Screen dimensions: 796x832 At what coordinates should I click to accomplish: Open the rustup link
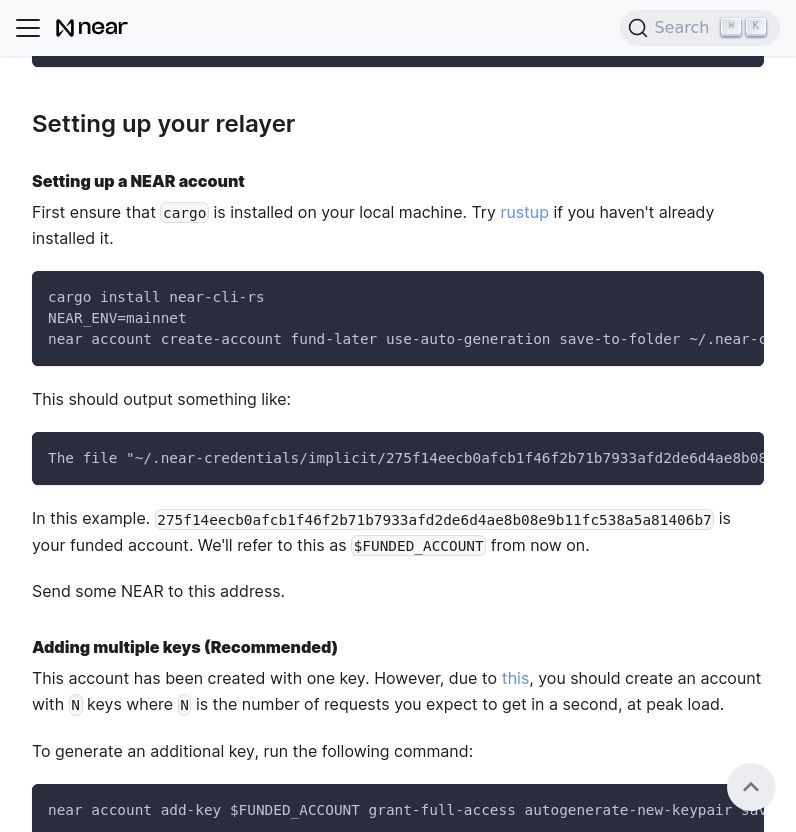[x=524, y=212]
